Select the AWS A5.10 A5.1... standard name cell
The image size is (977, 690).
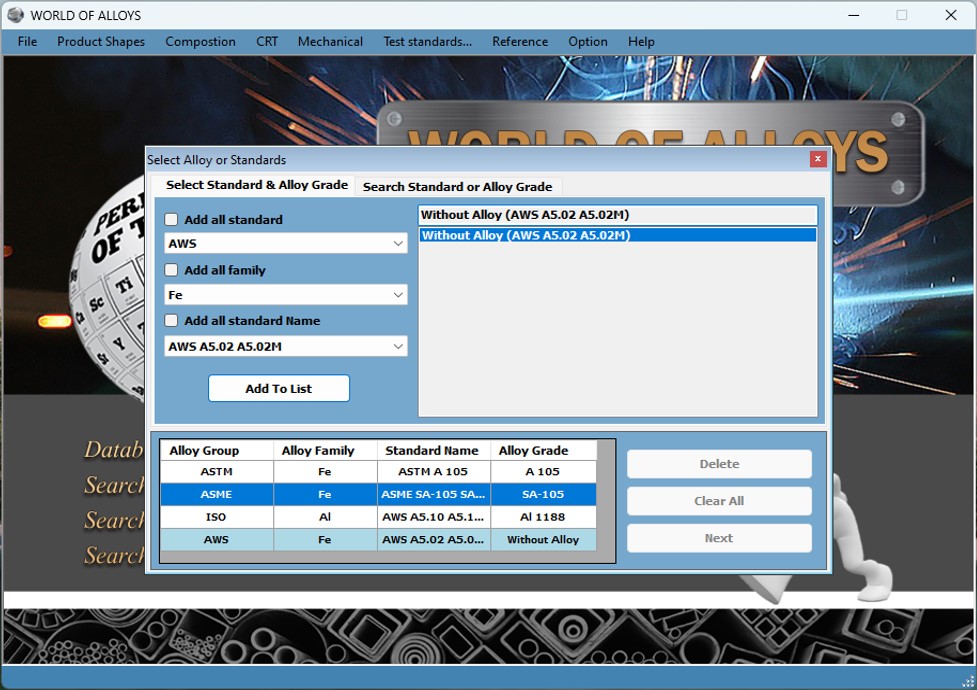point(434,517)
